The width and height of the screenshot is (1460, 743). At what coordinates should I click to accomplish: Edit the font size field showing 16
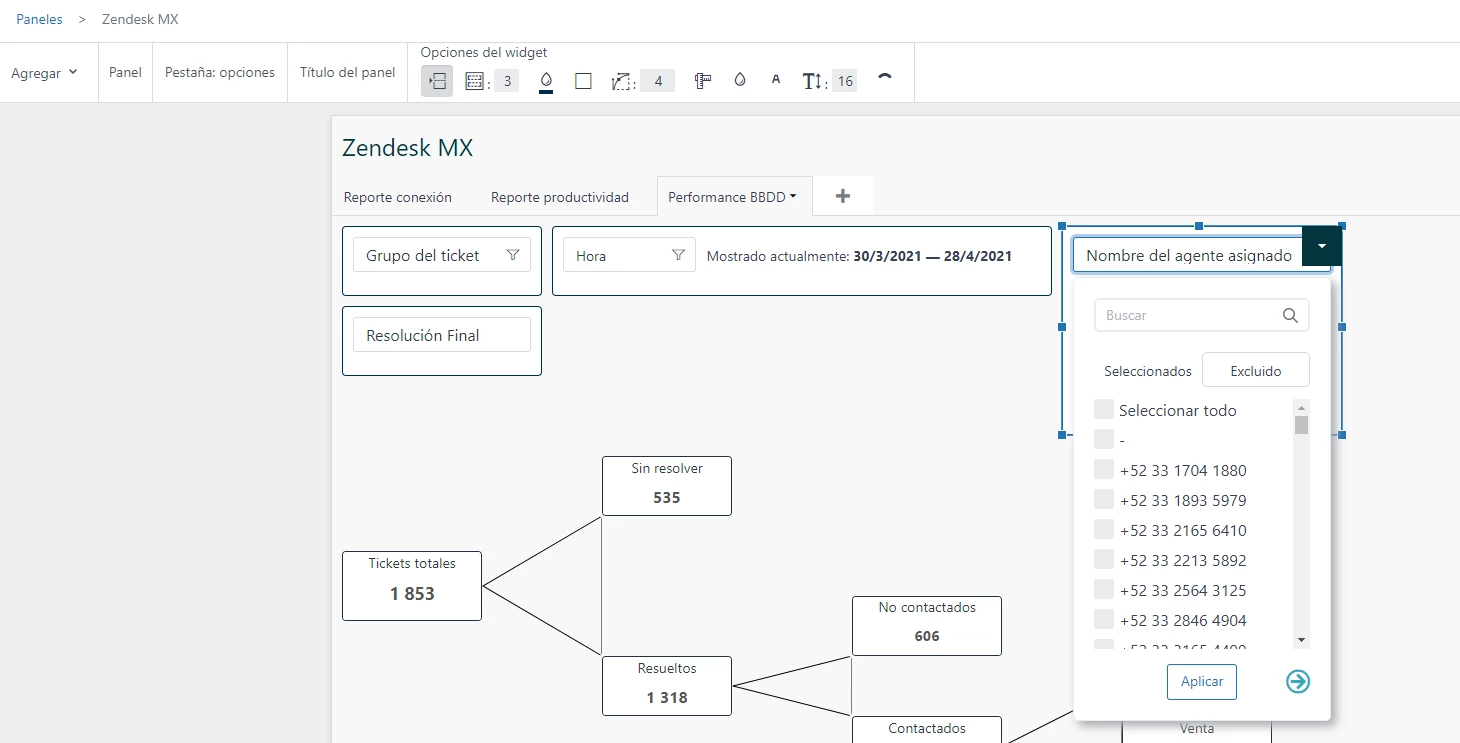tap(845, 81)
